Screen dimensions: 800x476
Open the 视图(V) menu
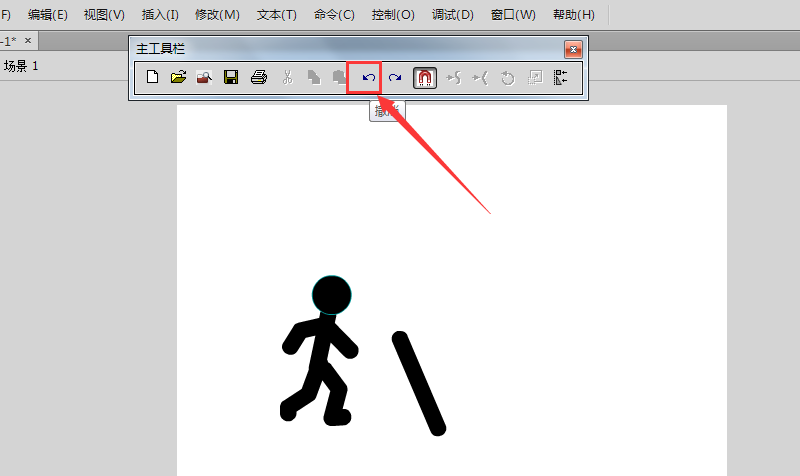pyautogui.click(x=104, y=15)
